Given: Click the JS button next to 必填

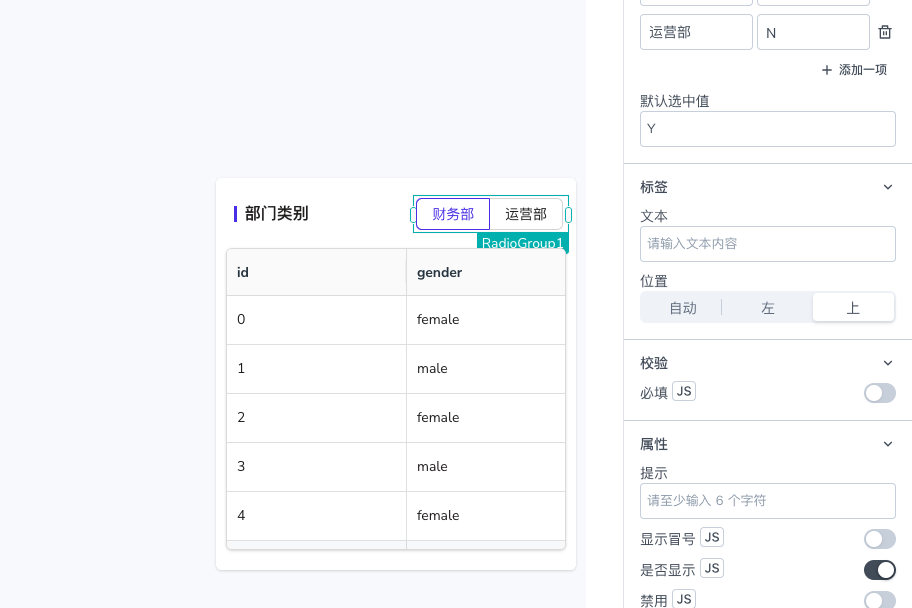Looking at the screenshot, I should click(684, 391).
